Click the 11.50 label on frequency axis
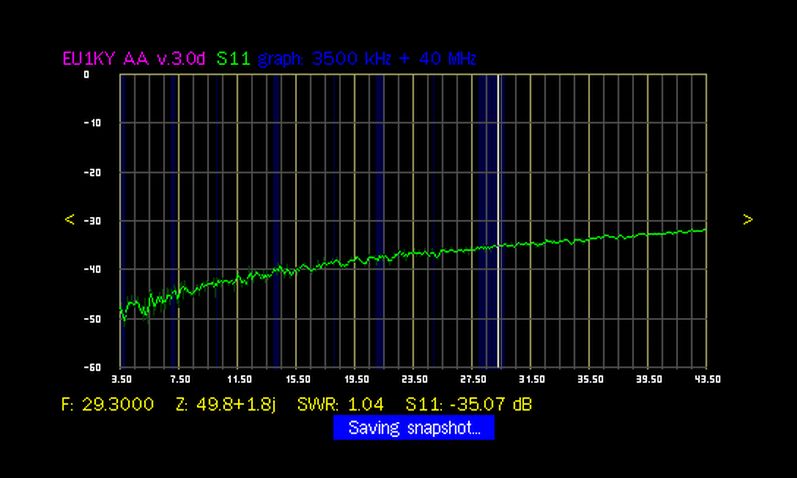The height and width of the screenshot is (478, 797). pyautogui.click(x=238, y=380)
